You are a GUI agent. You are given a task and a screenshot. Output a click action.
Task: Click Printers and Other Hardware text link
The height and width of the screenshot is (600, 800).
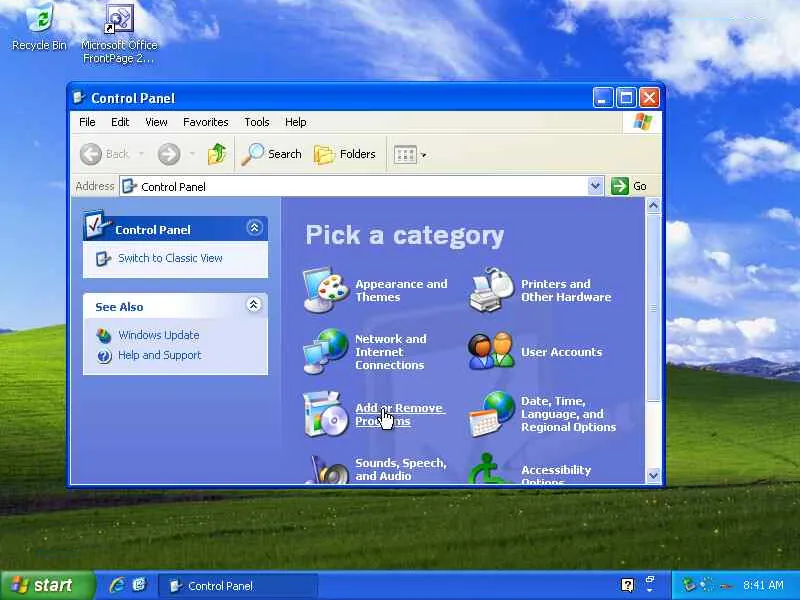(566, 290)
